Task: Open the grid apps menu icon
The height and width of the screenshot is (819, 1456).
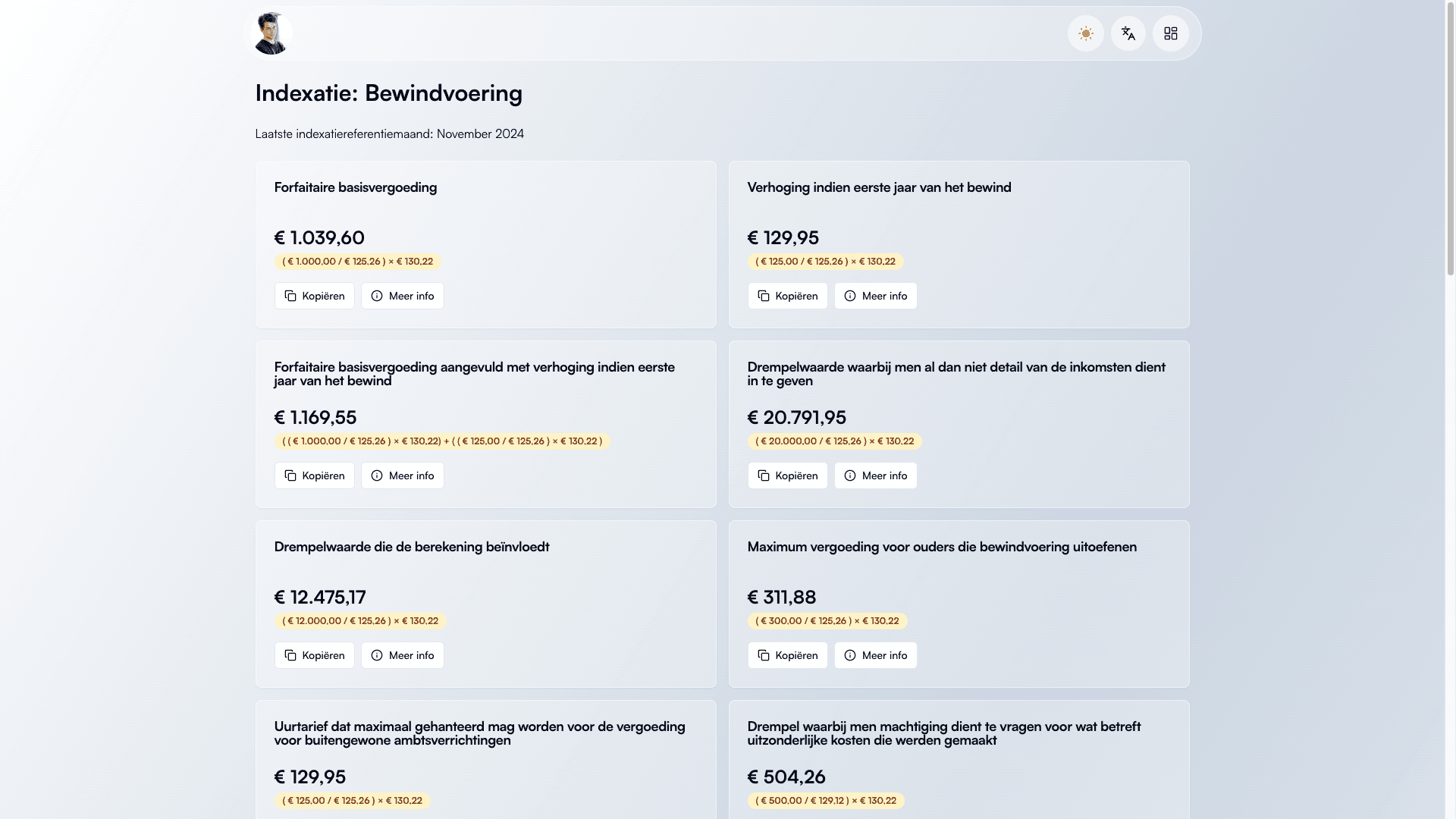Action: click(1170, 33)
